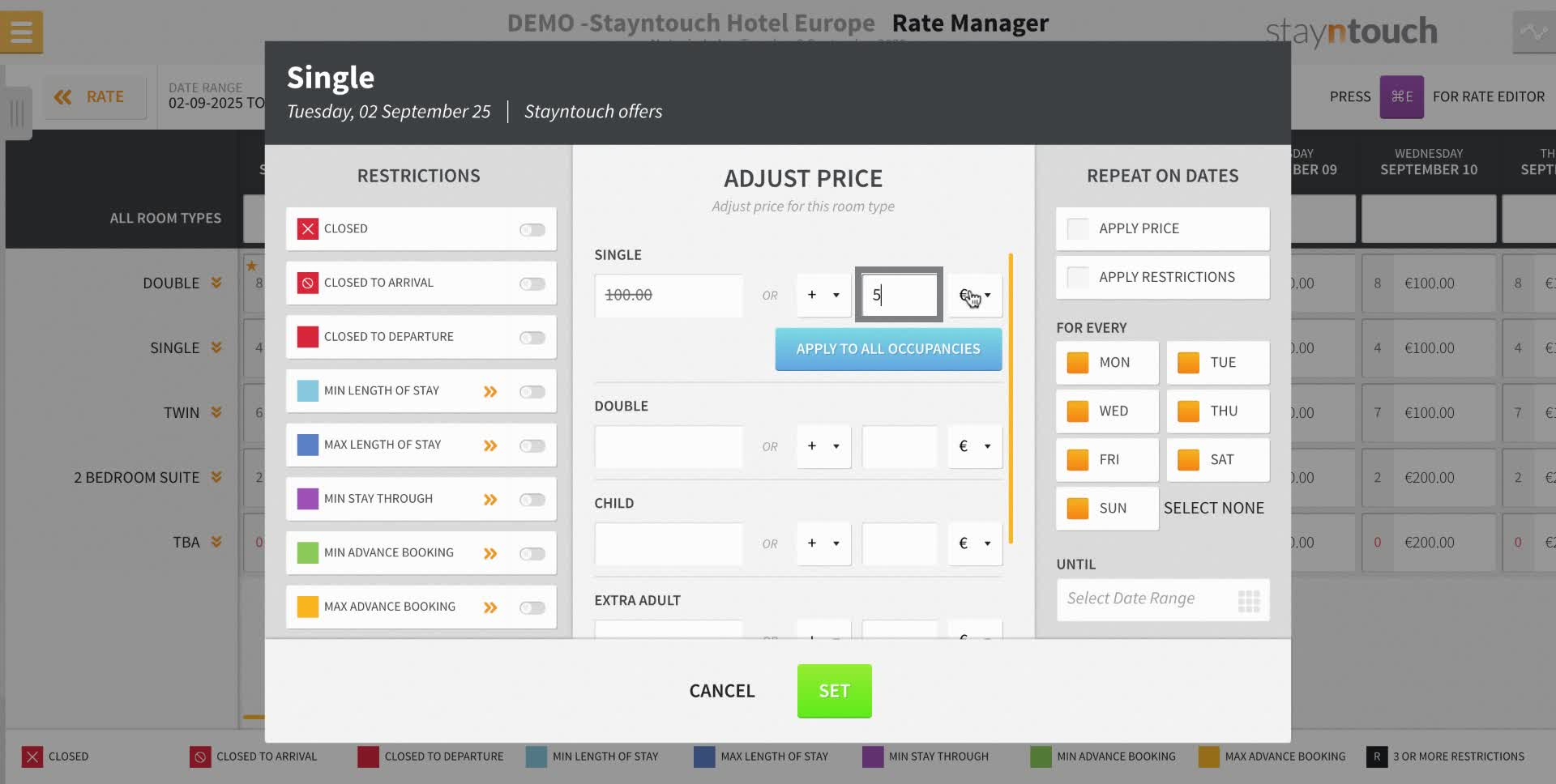This screenshot has width=1556, height=784.
Task: Click the green SET button
Action: click(834, 691)
